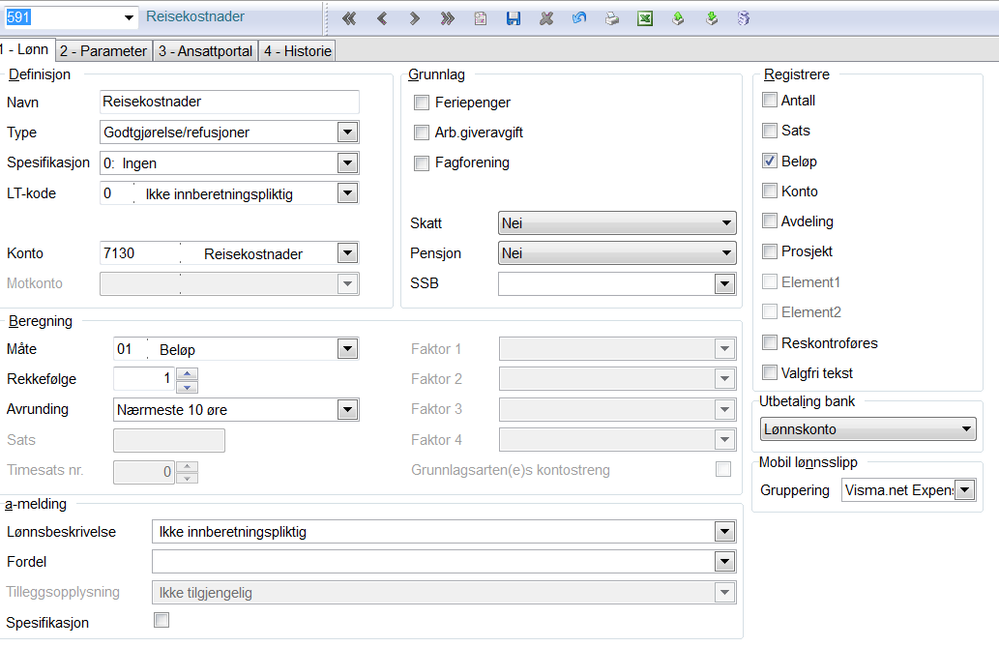Export to Excel using the green icon
999x647 pixels.
pos(645,18)
